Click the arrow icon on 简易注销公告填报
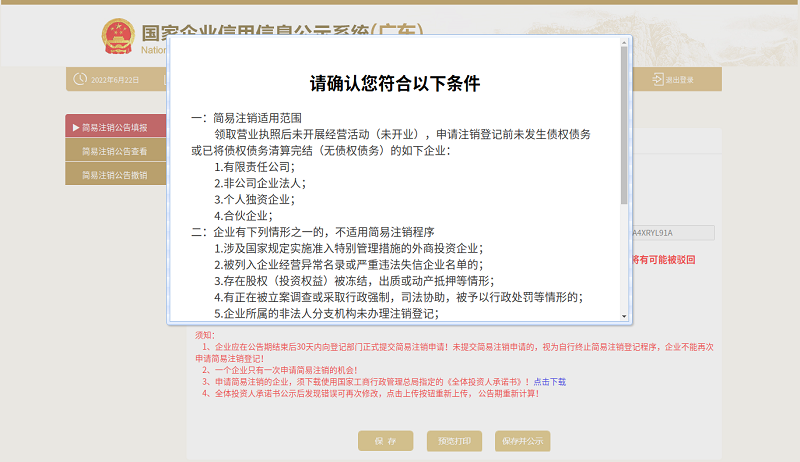The image size is (800, 462). 76,128
